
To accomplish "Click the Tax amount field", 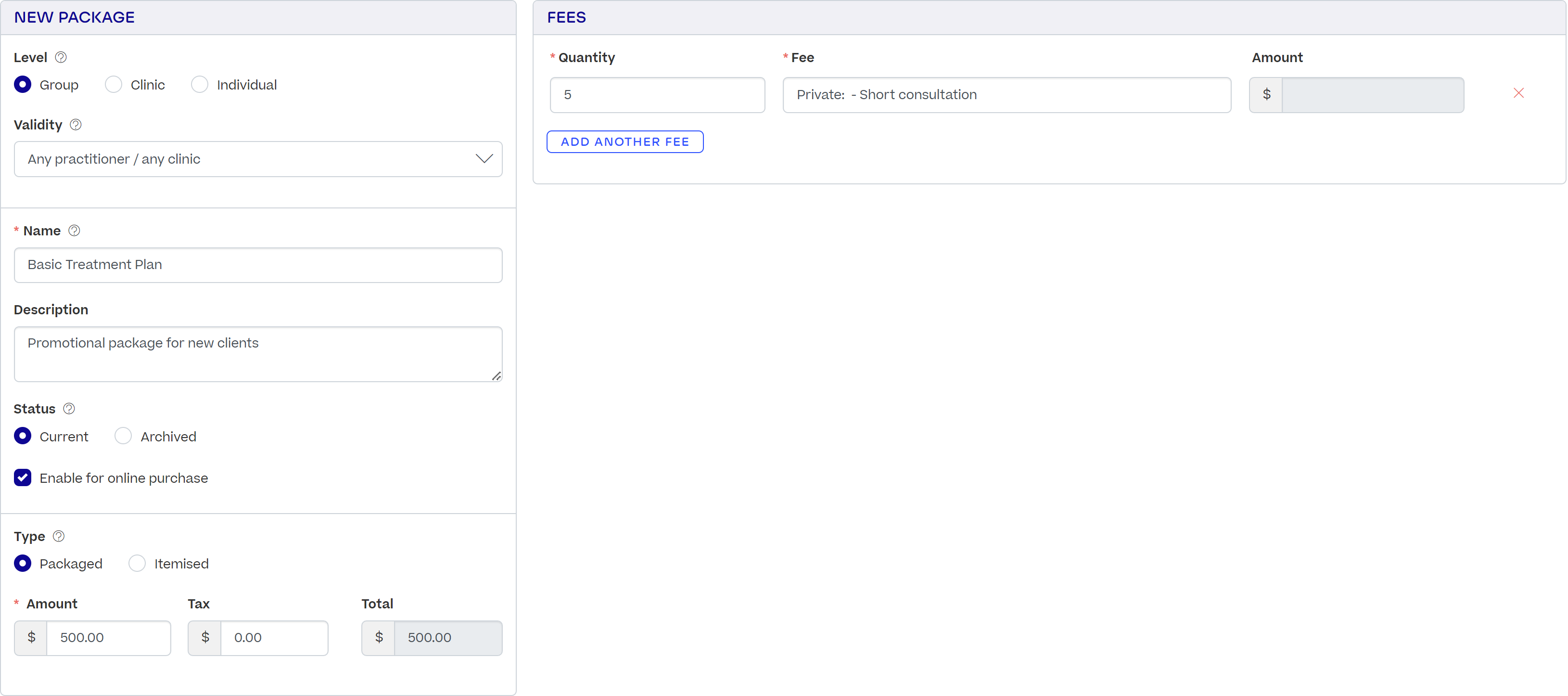I will (273, 638).
